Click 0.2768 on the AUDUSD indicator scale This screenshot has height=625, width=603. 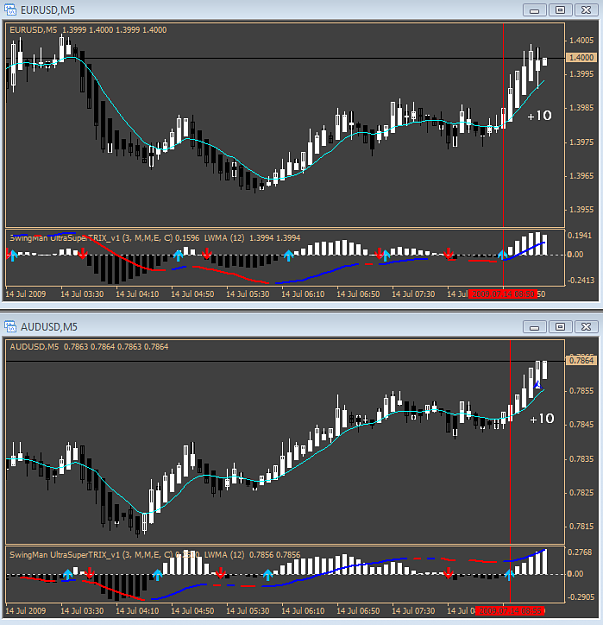580,552
